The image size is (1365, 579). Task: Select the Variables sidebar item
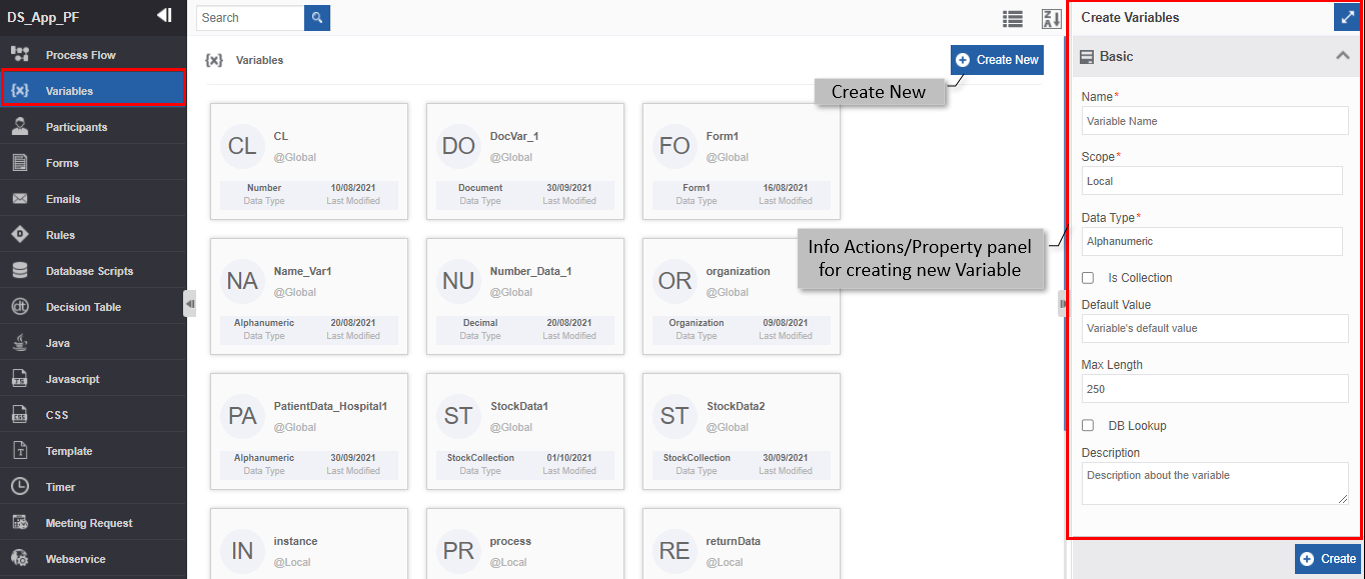[x=93, y=91]
